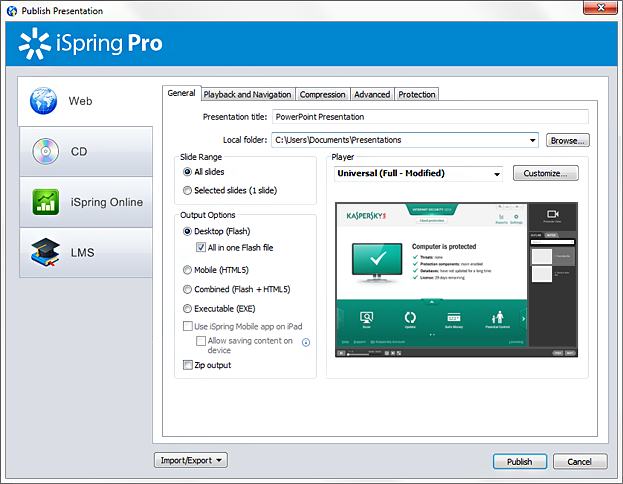Viewport: 623px width, 484px height.
Task: Choose Mobile (HTML5) output option
Action: click(187, 270)
